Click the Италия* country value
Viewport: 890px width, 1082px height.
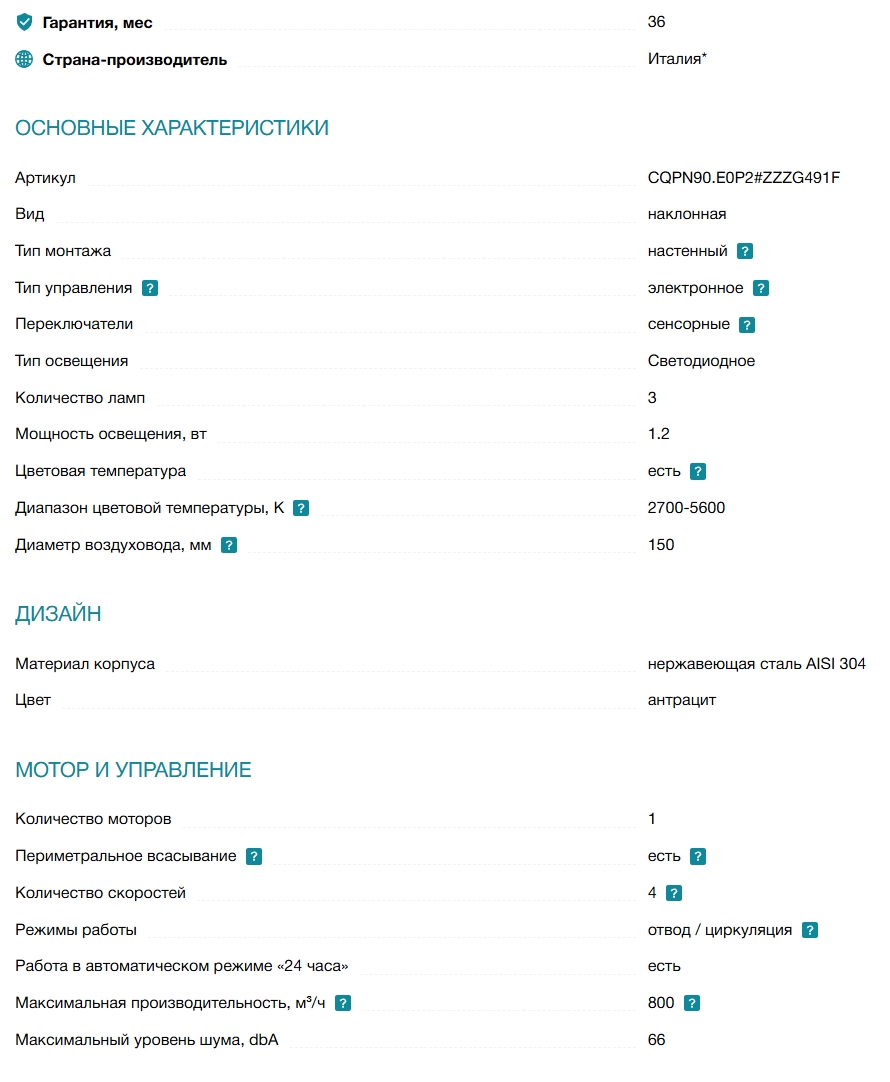click(677, 59)
